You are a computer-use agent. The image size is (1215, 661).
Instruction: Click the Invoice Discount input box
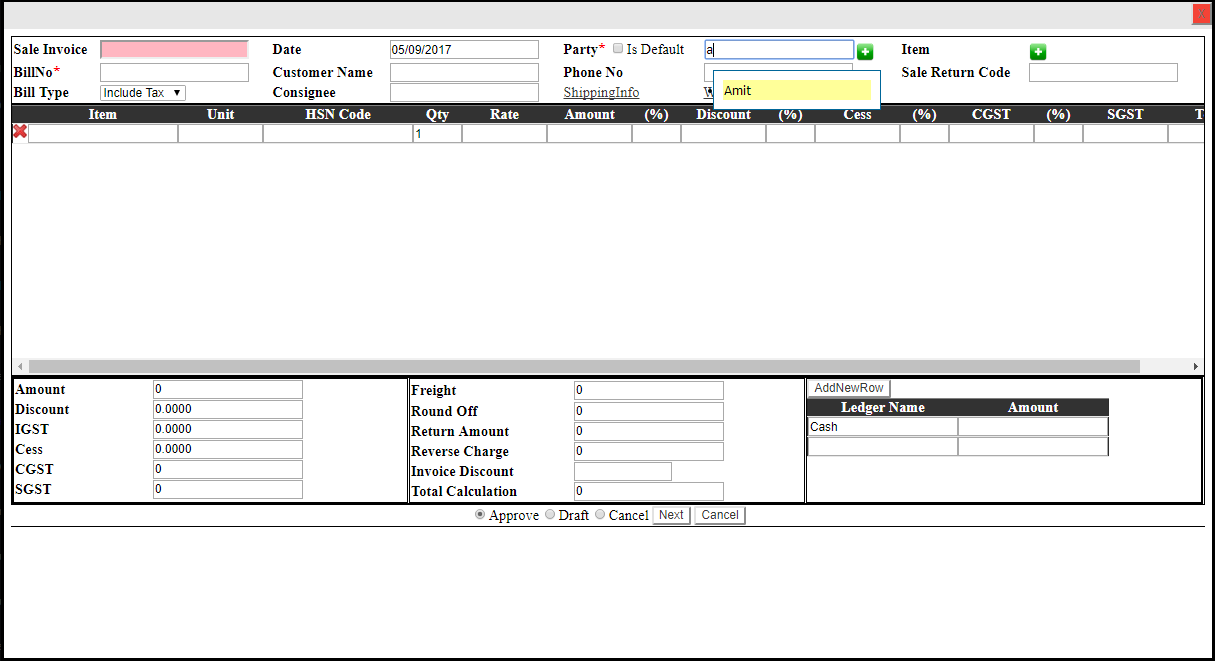[x=622, y=472]
